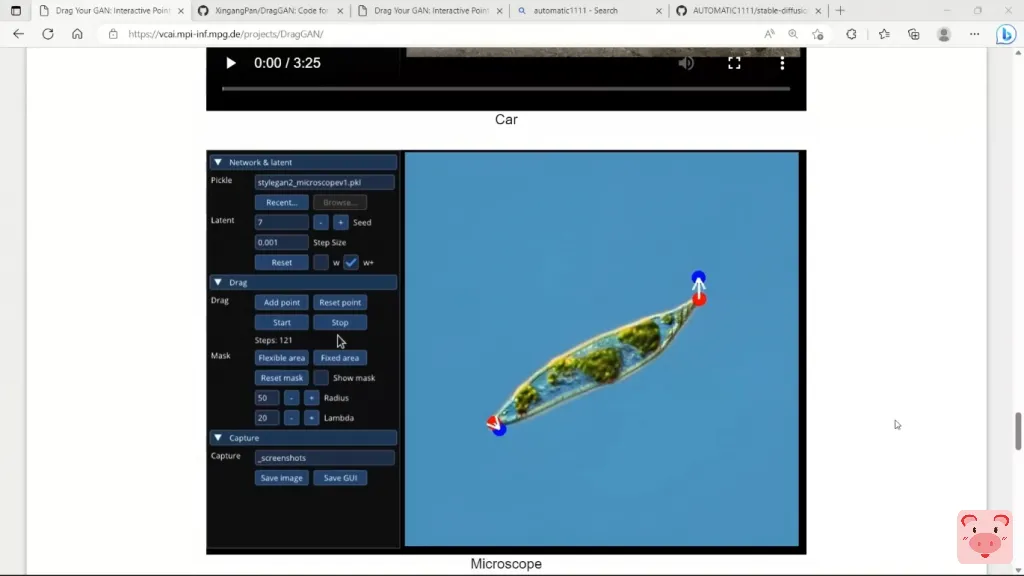Image resolution: width=1024 pixels, height=576 pixels.
Task: Click the browser back arrow
Action: pyautogui.click(x=18, y=34)
